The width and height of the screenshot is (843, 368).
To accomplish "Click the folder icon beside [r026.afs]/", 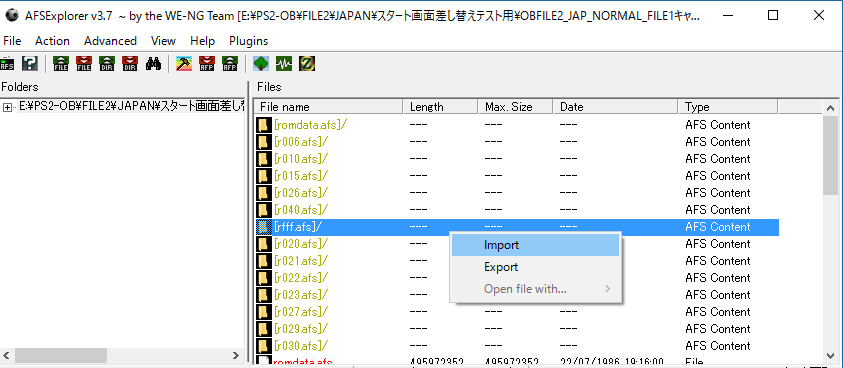I will pos(264,193).
